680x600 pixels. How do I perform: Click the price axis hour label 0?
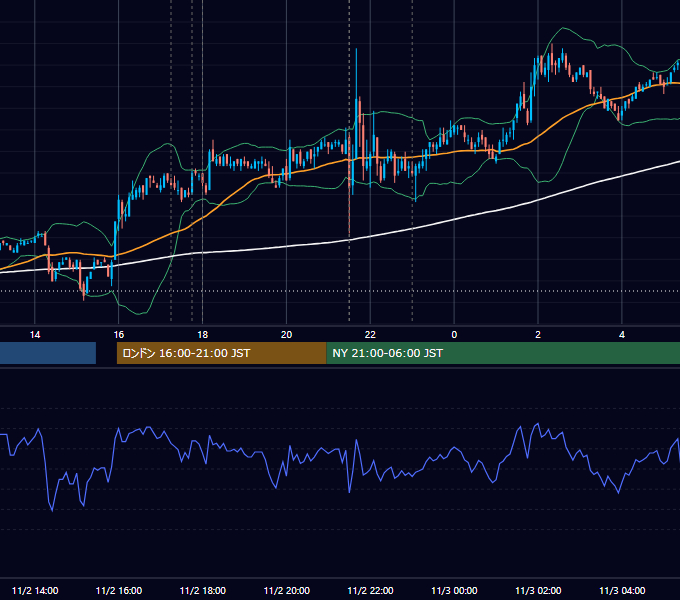tap(454, 335)
